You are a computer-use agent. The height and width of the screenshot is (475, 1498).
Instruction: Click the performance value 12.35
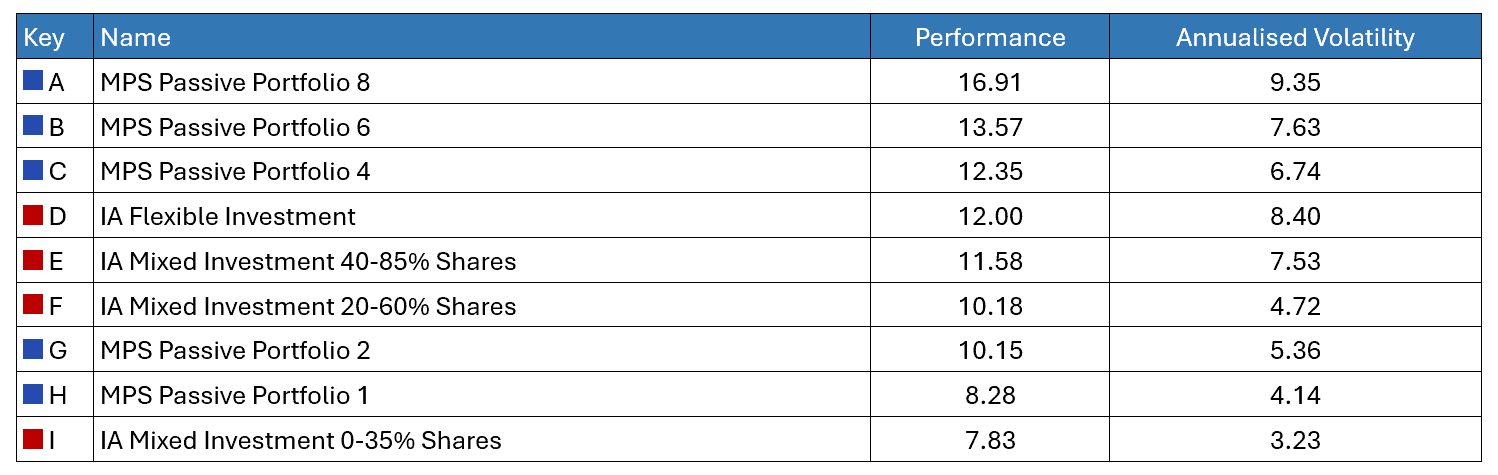click(x=990, y=171)
